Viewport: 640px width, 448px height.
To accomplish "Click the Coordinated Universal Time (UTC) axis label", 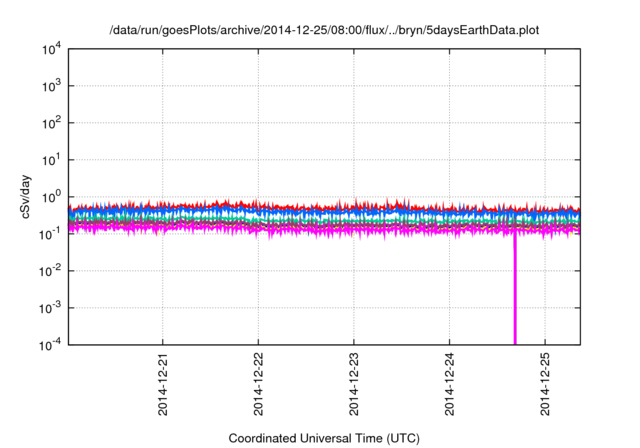I will point(324,438).
